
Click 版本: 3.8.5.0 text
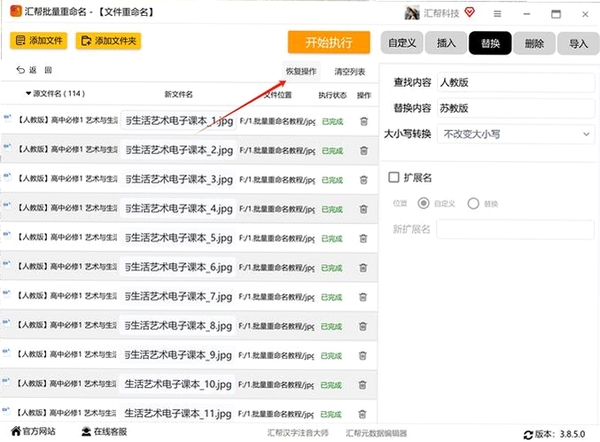point(560,434)
